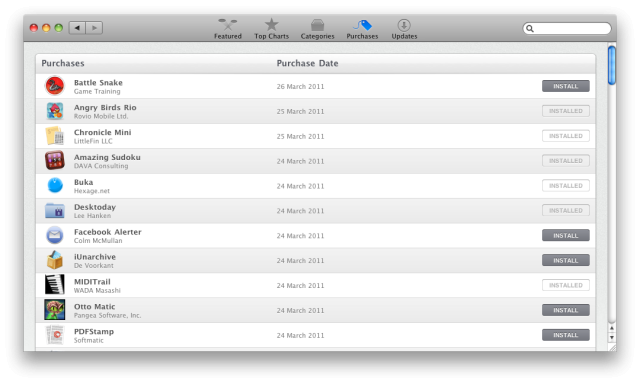Click developer name De Voorkant
This screenshot has height=384, width=640.
93,266
